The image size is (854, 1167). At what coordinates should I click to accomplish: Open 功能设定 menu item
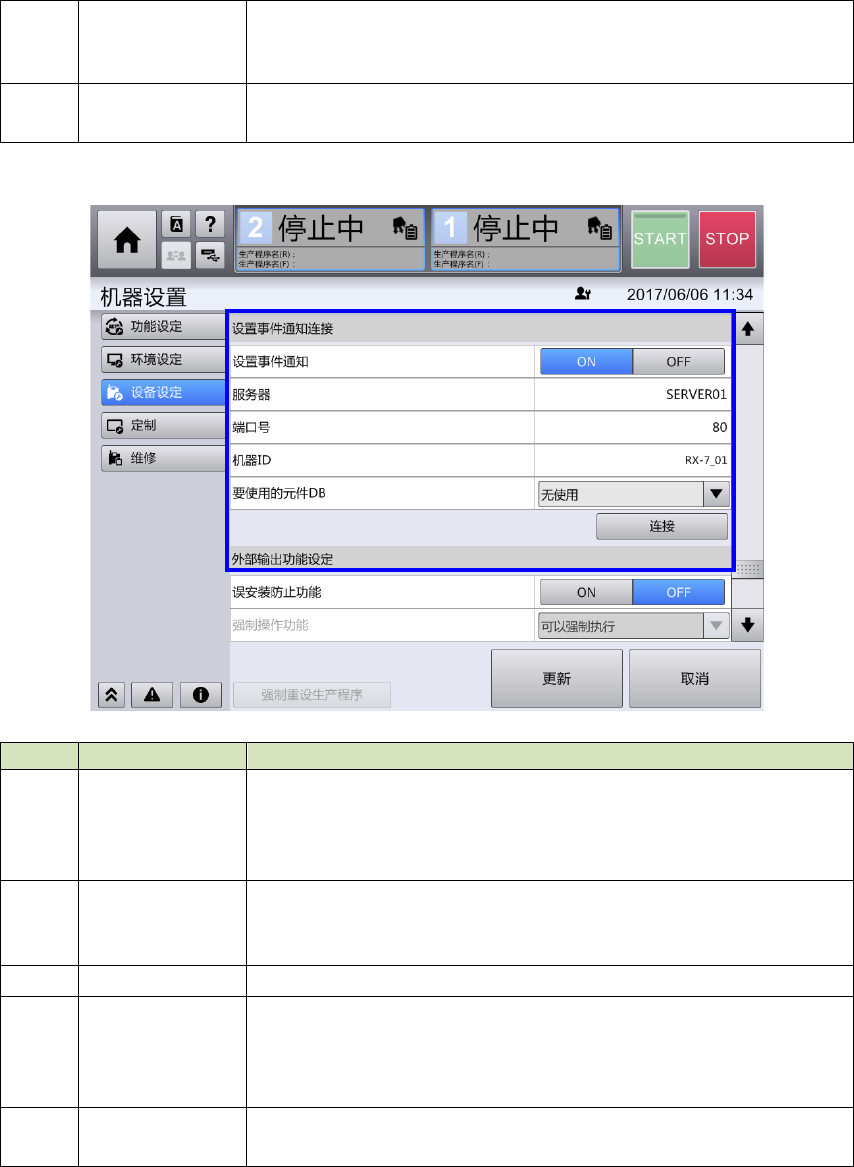[163, 326]
